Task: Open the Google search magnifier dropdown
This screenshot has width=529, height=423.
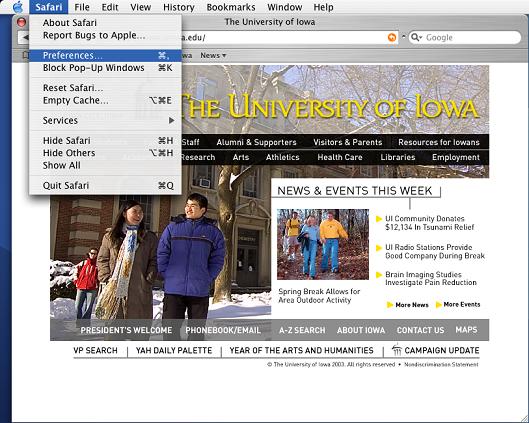Action: 417,37
